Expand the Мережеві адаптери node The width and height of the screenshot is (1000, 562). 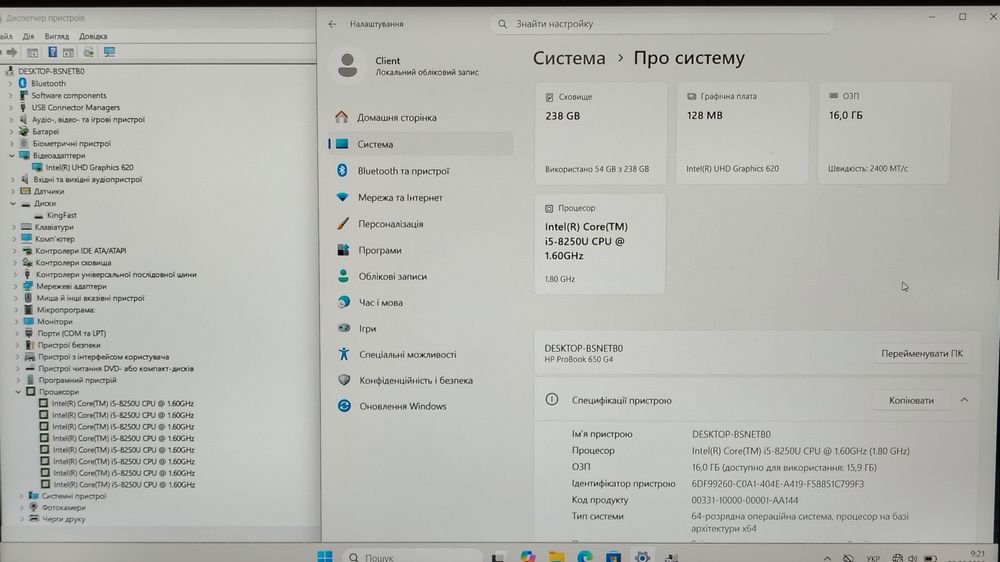point(16,286)
